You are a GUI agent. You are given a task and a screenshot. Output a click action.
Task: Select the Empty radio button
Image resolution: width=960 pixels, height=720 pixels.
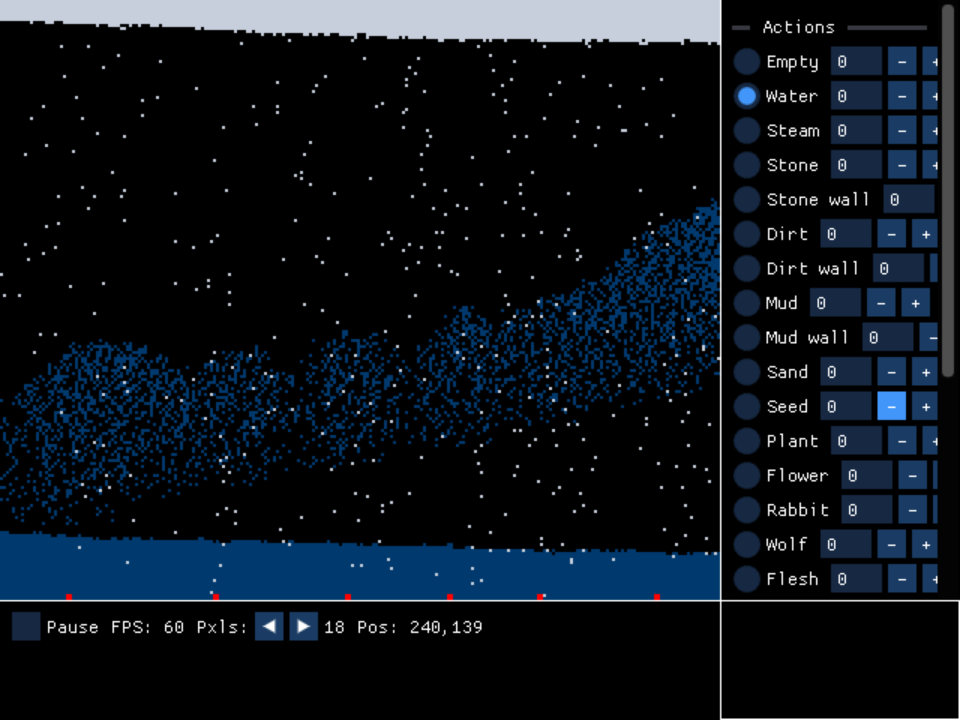746,62
